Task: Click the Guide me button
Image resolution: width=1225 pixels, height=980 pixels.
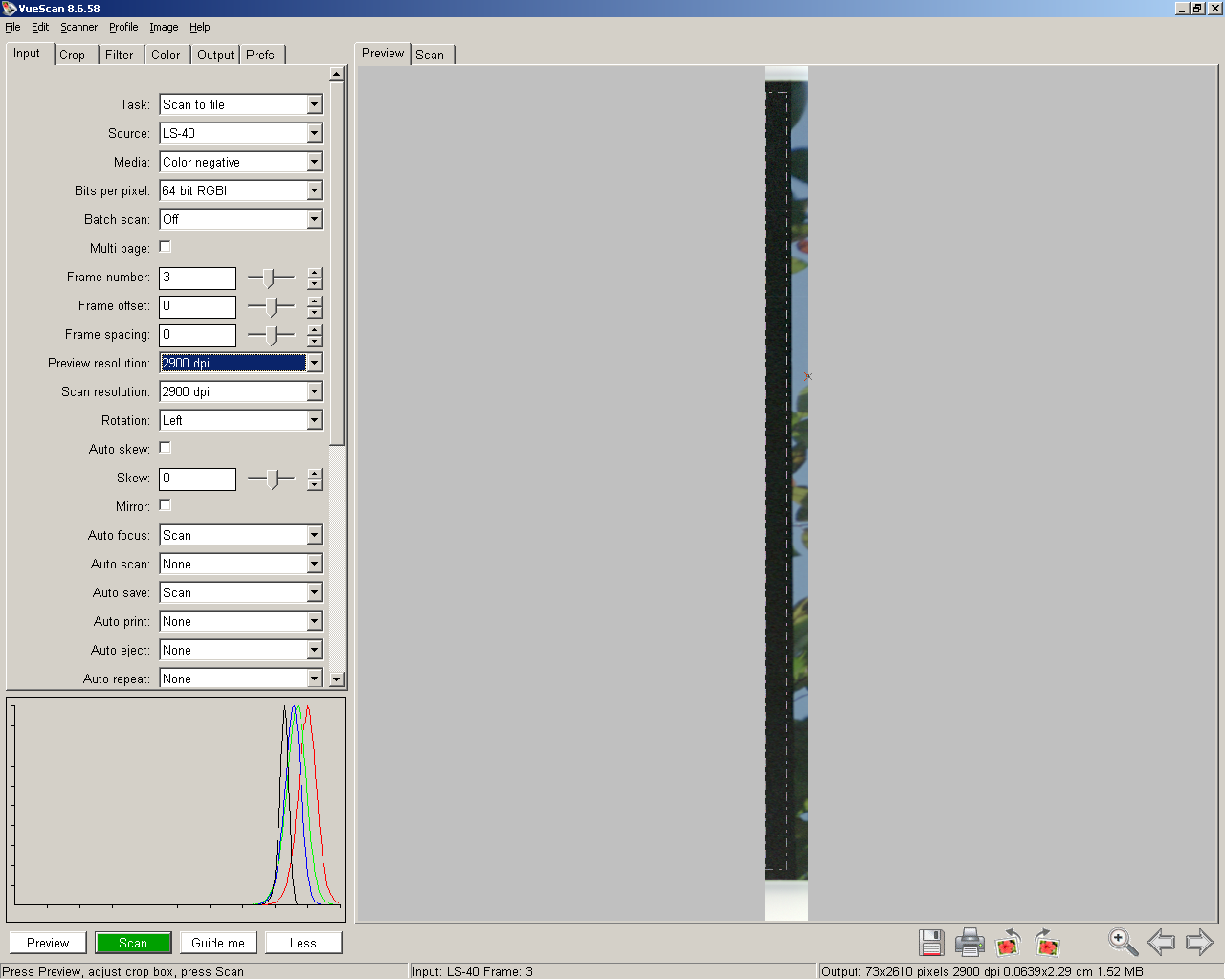Action: point(218,943)
